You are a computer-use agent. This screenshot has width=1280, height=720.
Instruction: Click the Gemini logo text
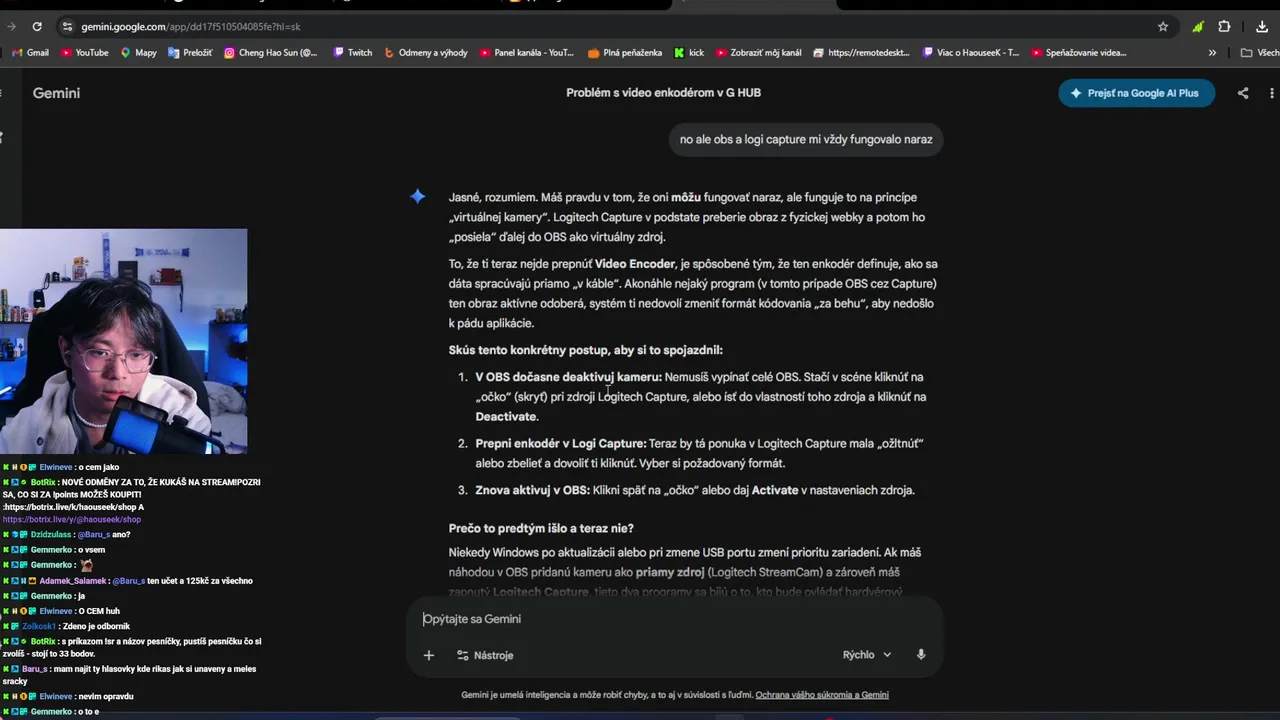56,93
